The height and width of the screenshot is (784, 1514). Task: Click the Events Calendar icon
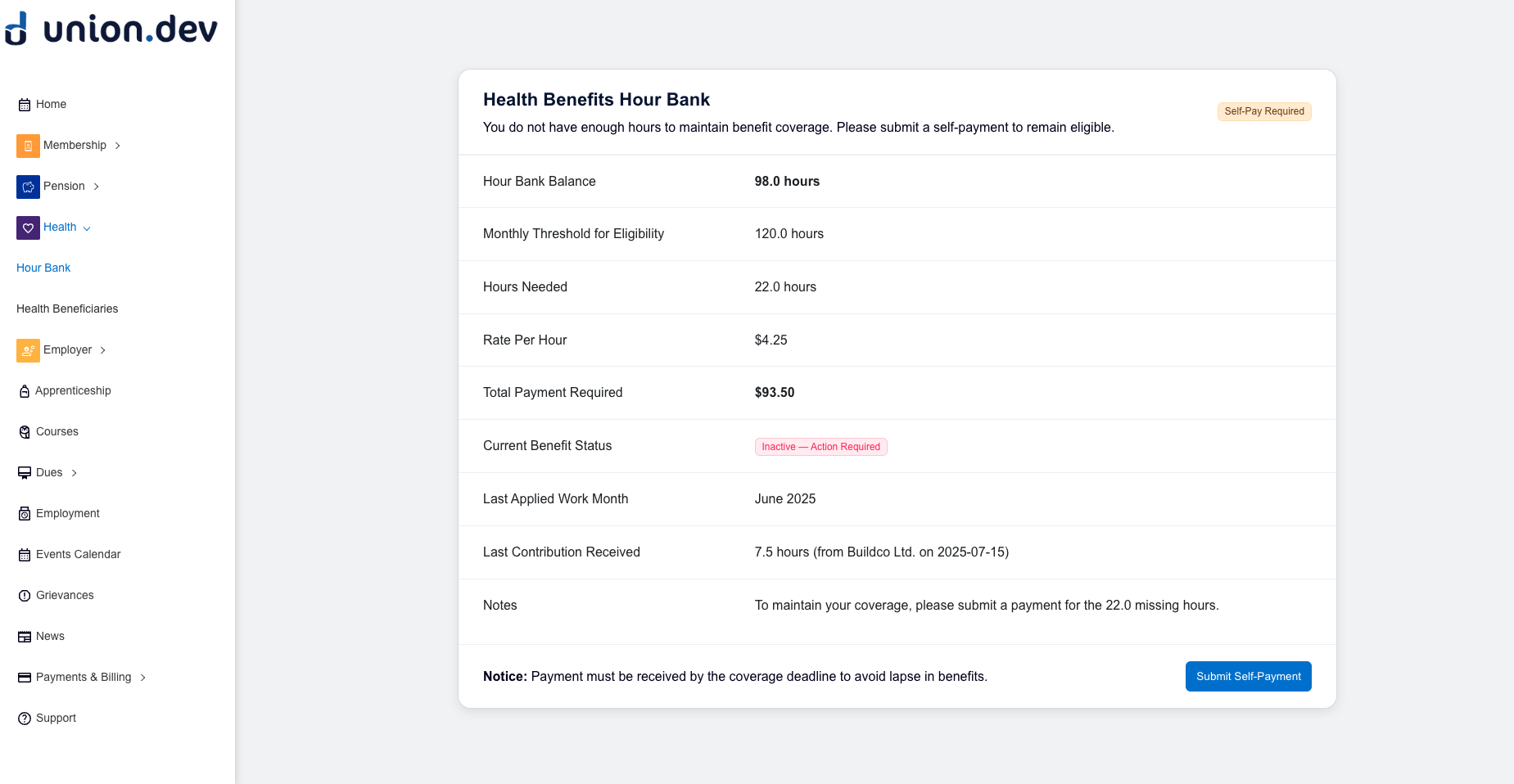click(25, 555)
